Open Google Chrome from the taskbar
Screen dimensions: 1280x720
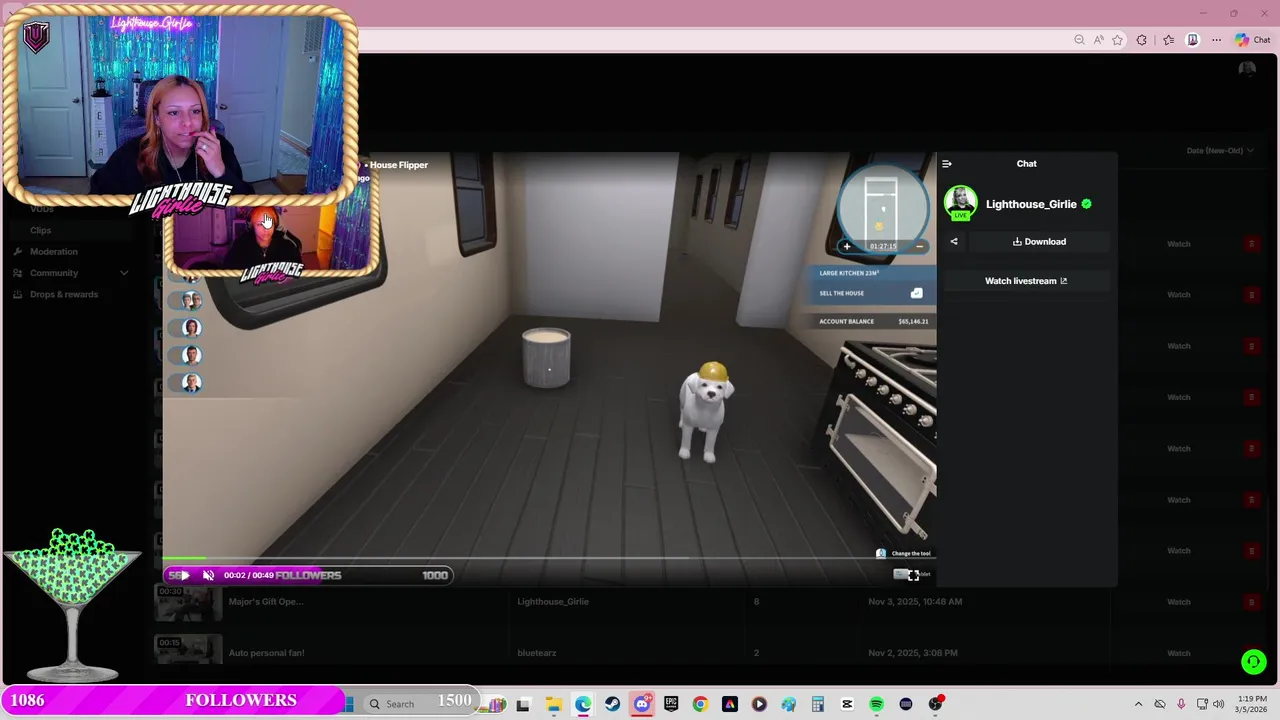(700, 704)
